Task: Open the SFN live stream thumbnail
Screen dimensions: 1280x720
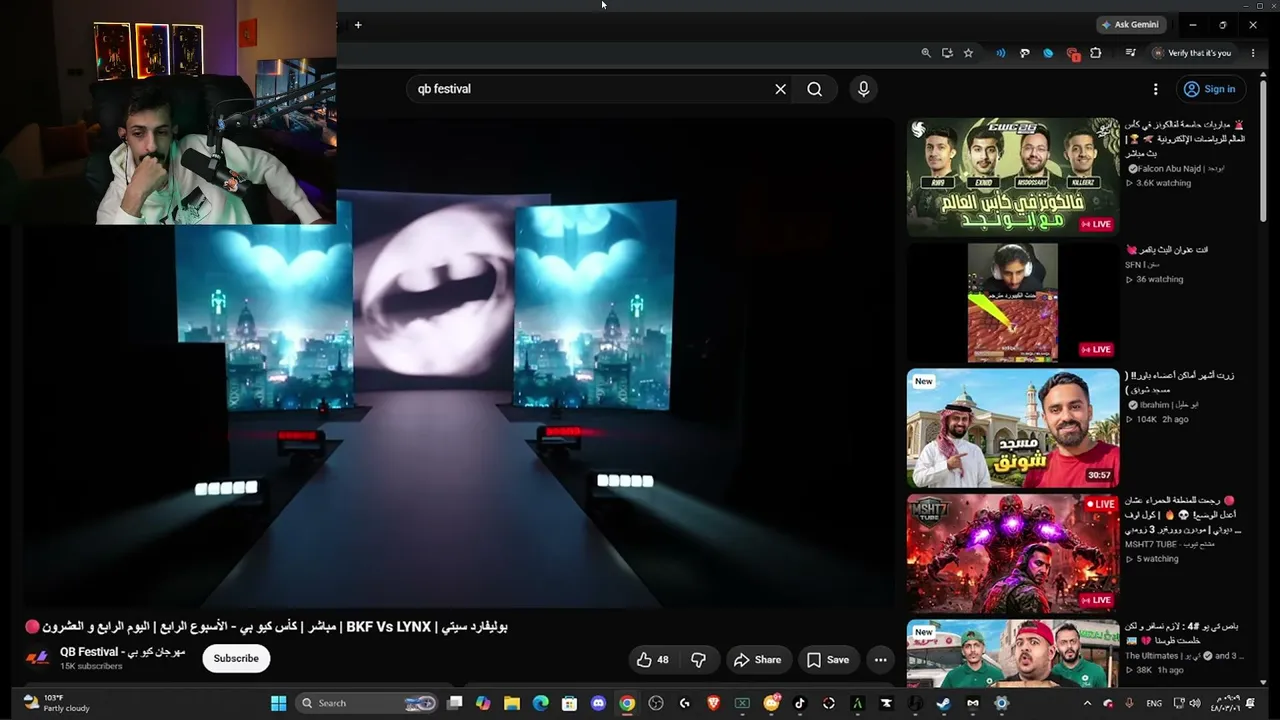Action: pyautogui.click(x=1013, y=302)
